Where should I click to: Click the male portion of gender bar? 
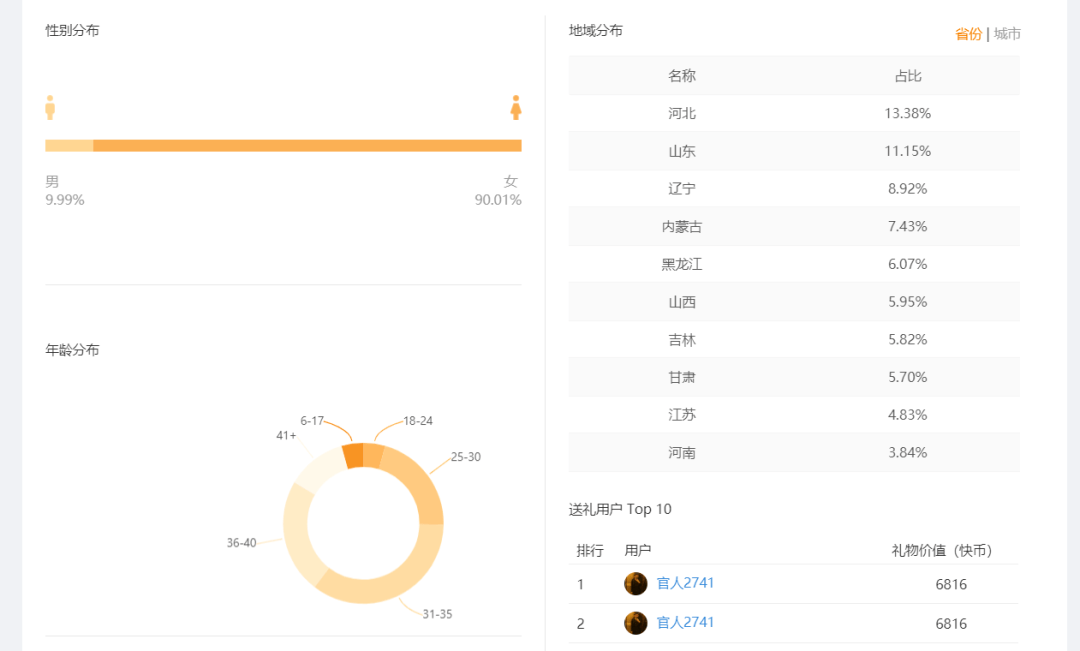[x=69, y=146]
